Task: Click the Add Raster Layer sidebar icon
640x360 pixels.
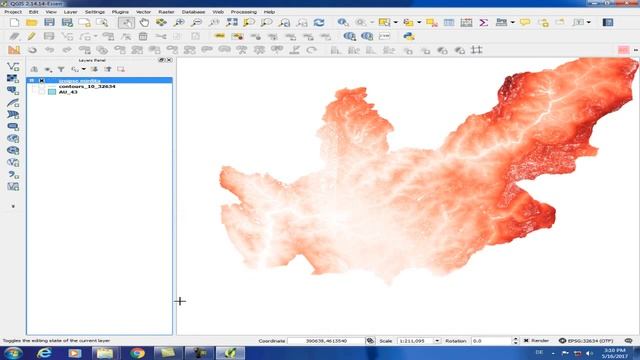Action: 13,78
